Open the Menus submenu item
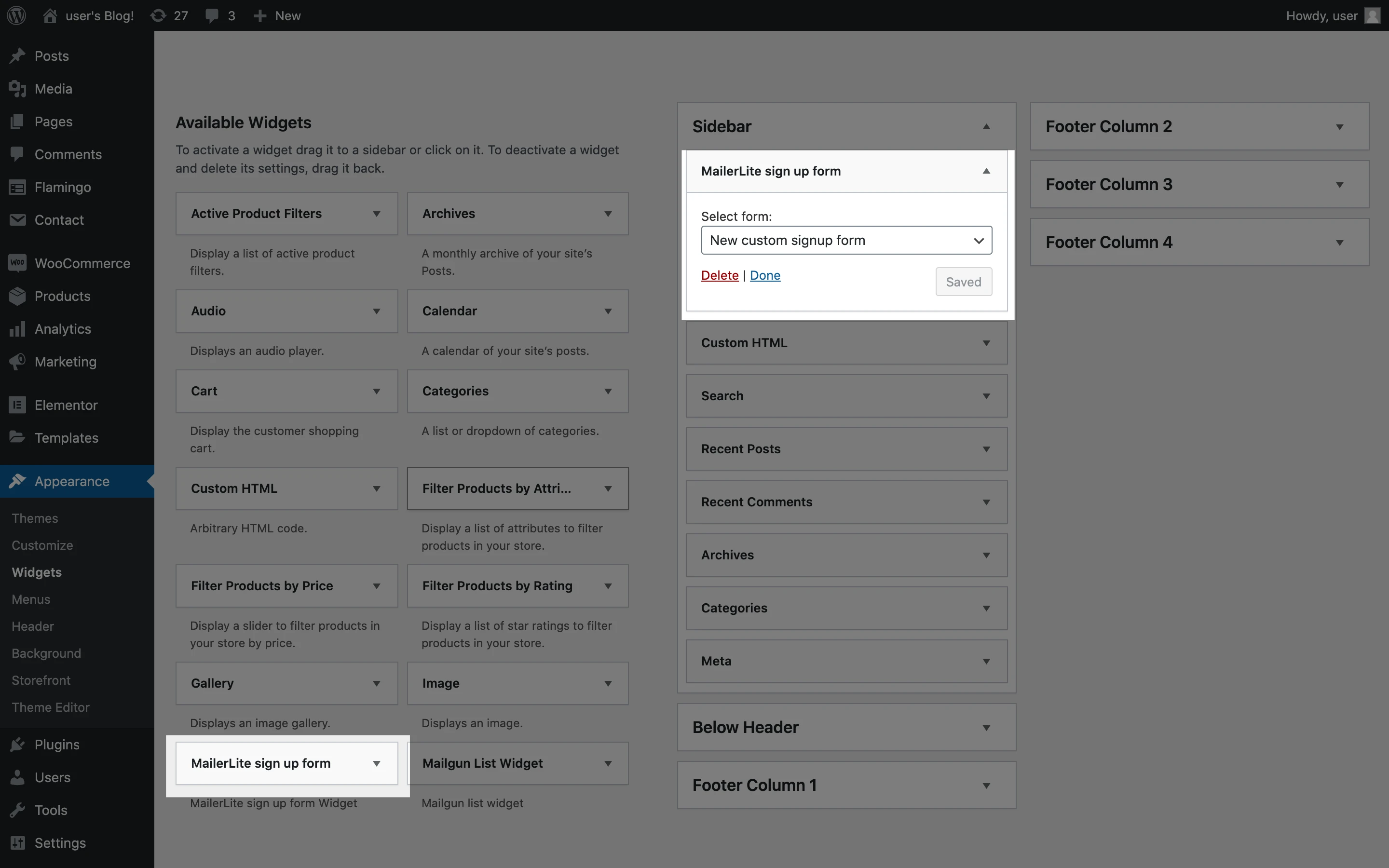This screenshot has height=868, width=1389. pyautogui.click(x=31, y=599)
